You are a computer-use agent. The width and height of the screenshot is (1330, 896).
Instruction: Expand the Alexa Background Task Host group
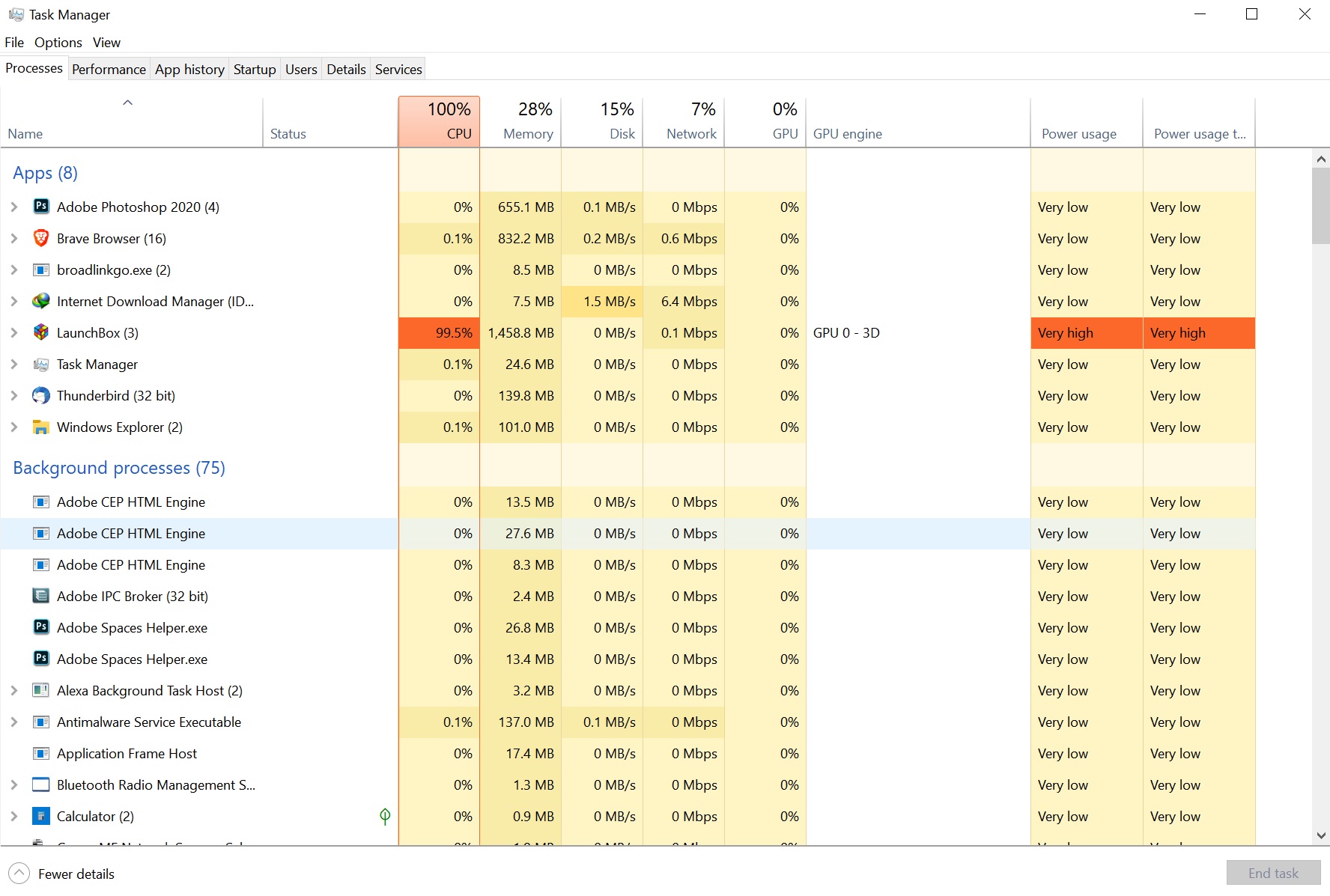click(x=13, y=690)
